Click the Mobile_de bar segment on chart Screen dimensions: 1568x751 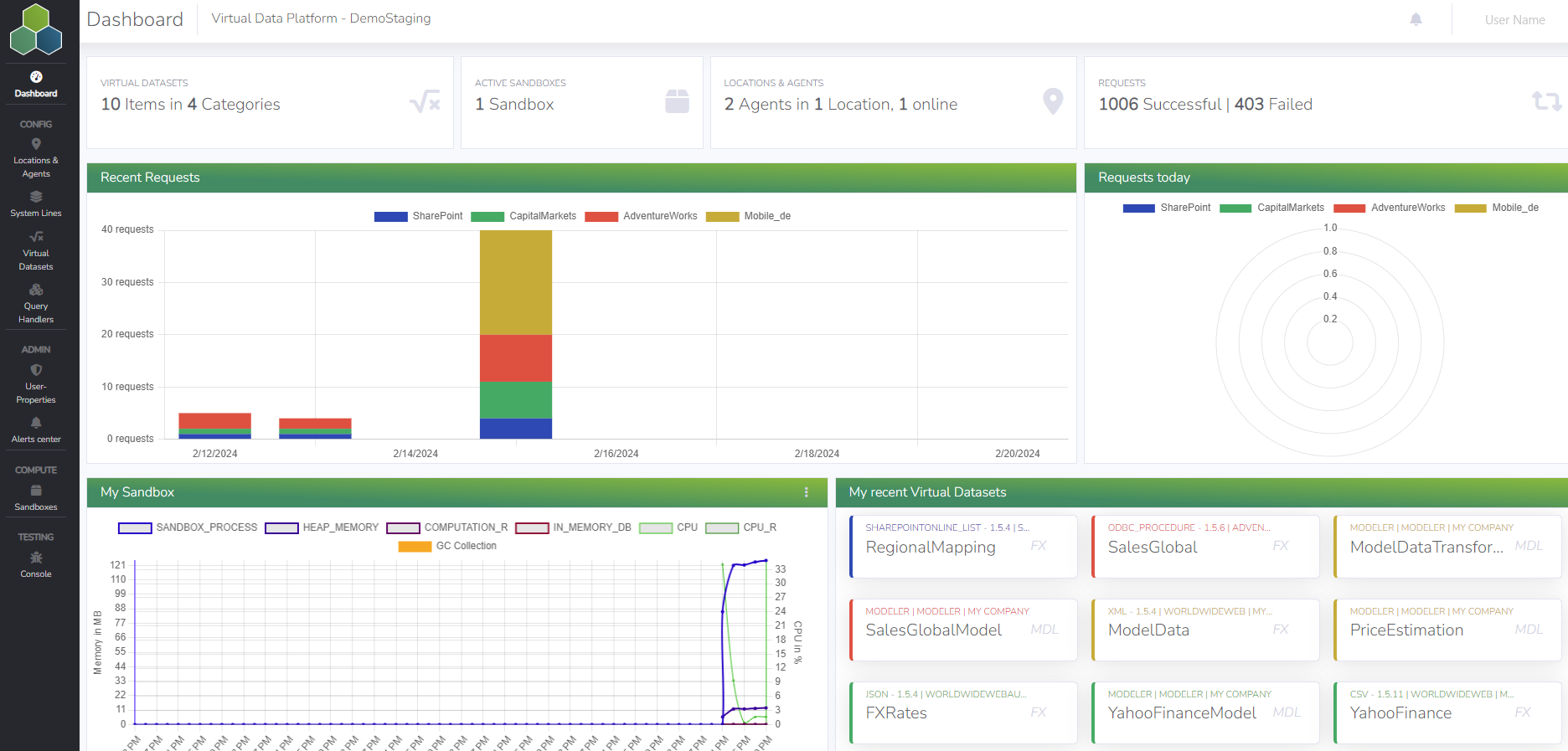516,282
